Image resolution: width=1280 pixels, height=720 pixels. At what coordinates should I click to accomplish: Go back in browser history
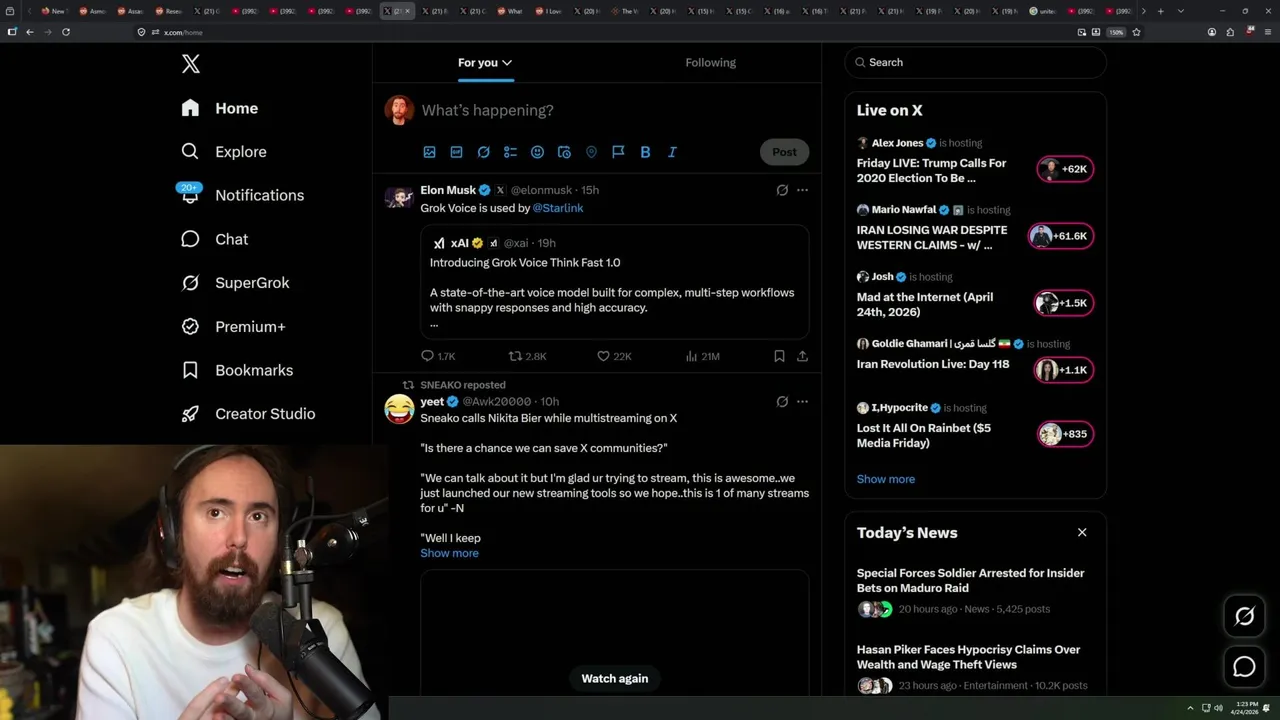pos(30,32)
